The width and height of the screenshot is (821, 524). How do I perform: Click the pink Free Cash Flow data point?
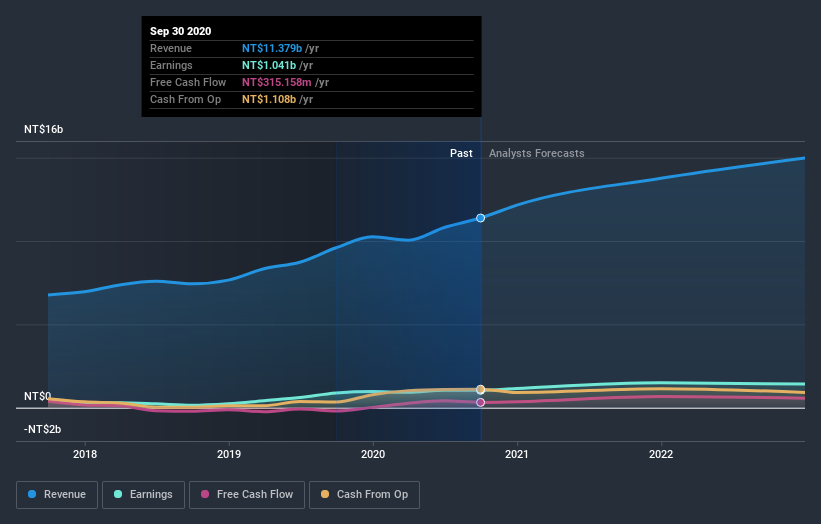click(x=480, y=402)
